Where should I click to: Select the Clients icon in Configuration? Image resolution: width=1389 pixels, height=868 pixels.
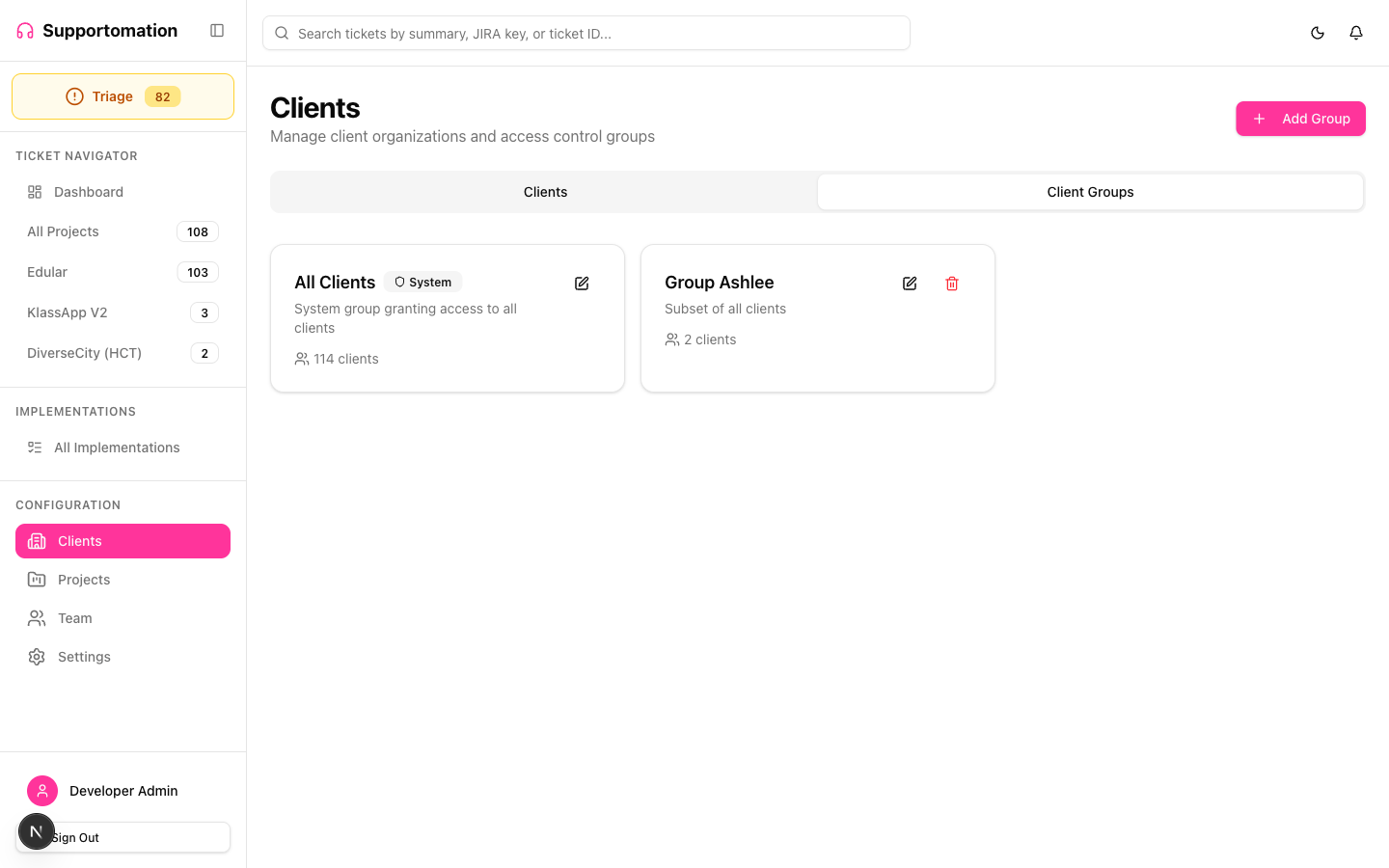[36, 541]
